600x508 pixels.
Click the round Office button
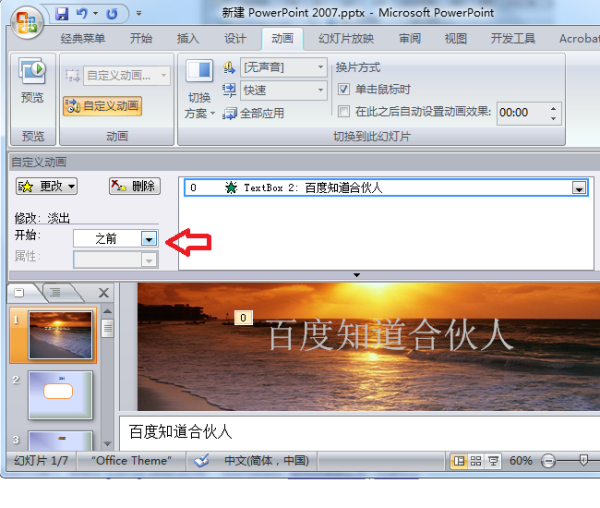pyautogui.click(x=27, y=23)
